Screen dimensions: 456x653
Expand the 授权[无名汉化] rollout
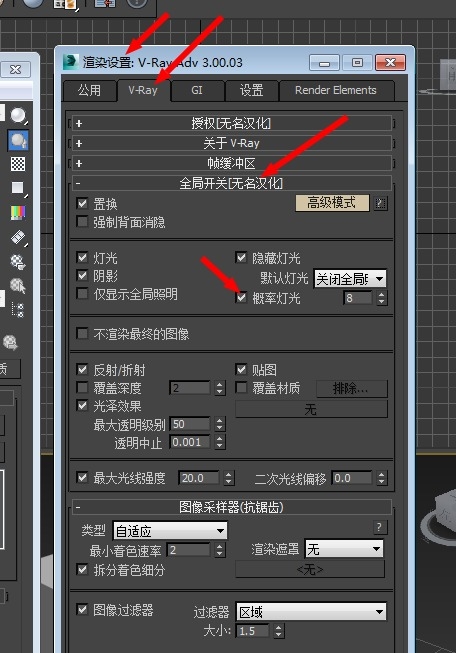click(x=232, y=123)
